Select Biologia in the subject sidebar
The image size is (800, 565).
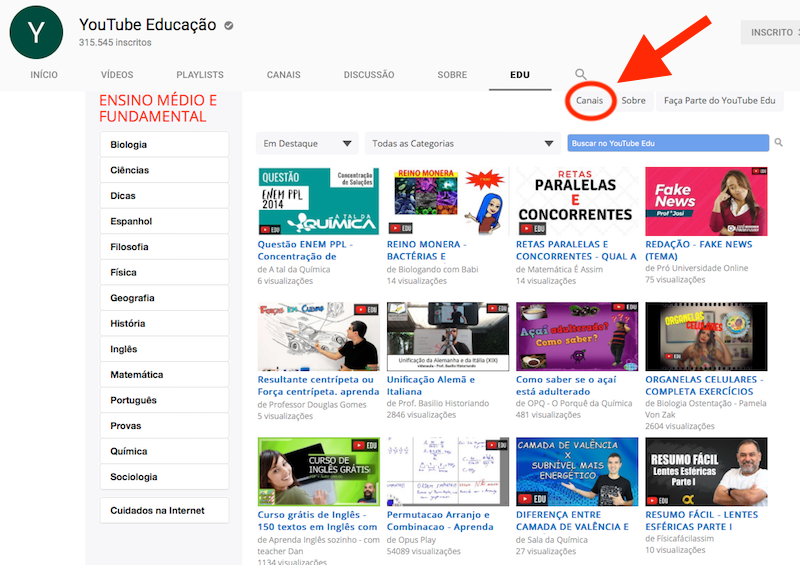164,145
